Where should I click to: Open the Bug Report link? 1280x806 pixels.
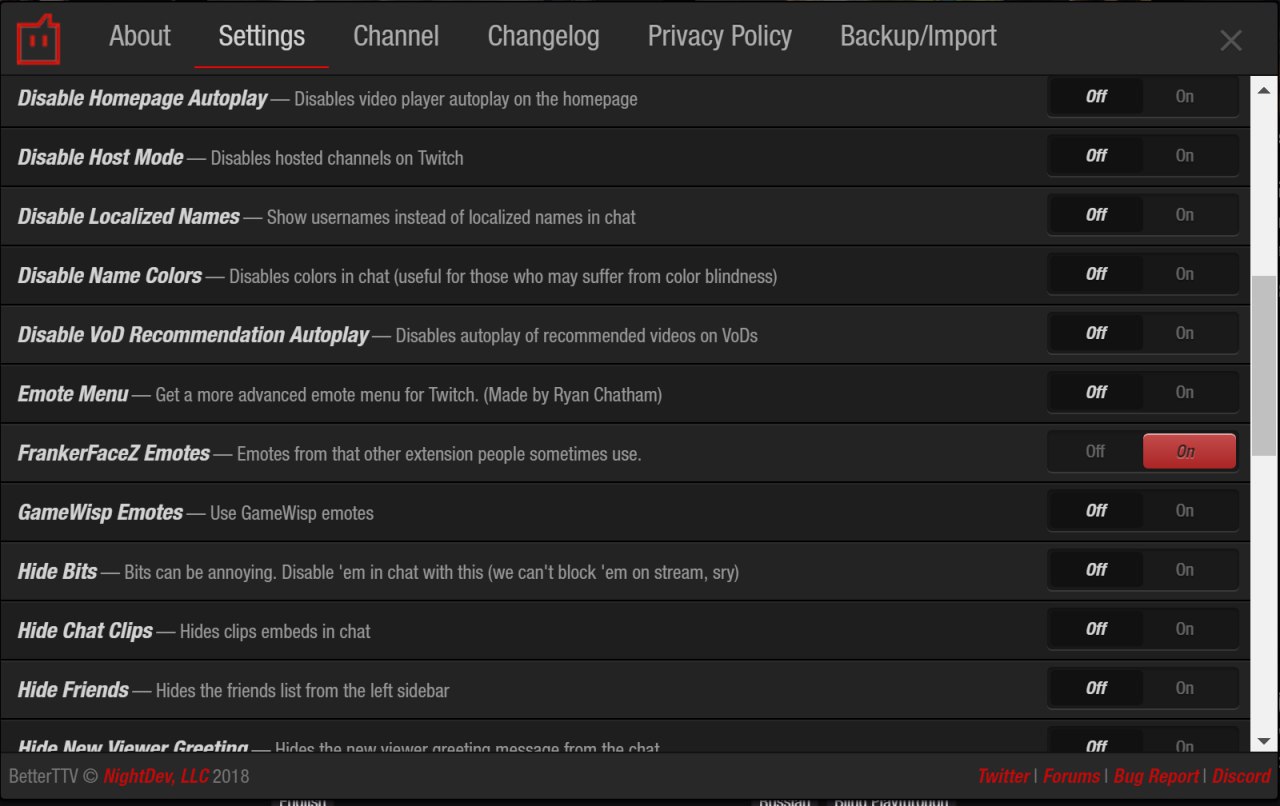point(1156,776)
